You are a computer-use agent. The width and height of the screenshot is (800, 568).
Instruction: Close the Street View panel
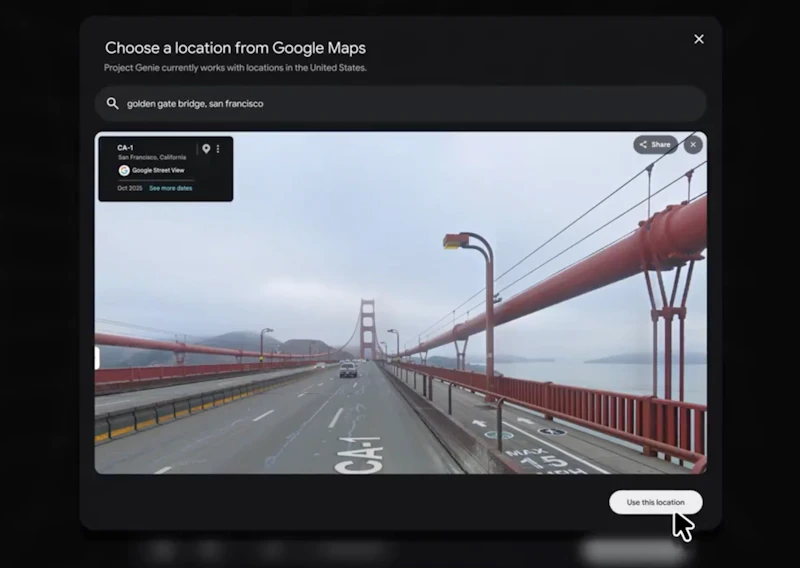(693, 144)
